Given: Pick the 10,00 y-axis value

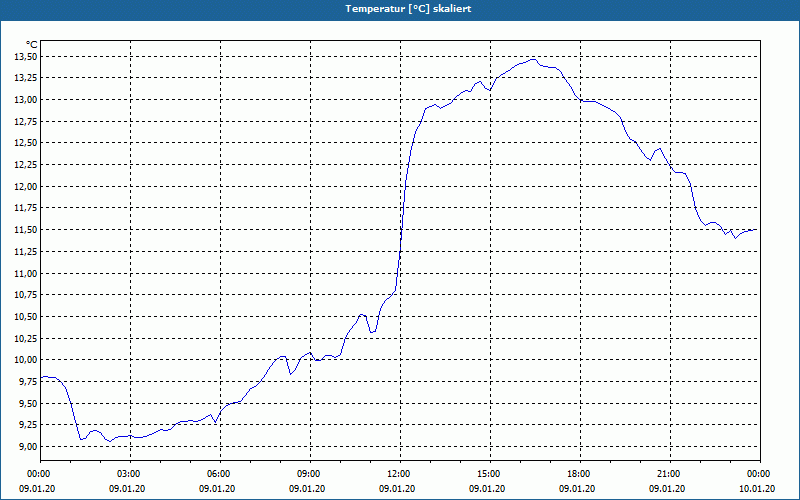Looking at the screenshot, I should (x=26, y=360).
